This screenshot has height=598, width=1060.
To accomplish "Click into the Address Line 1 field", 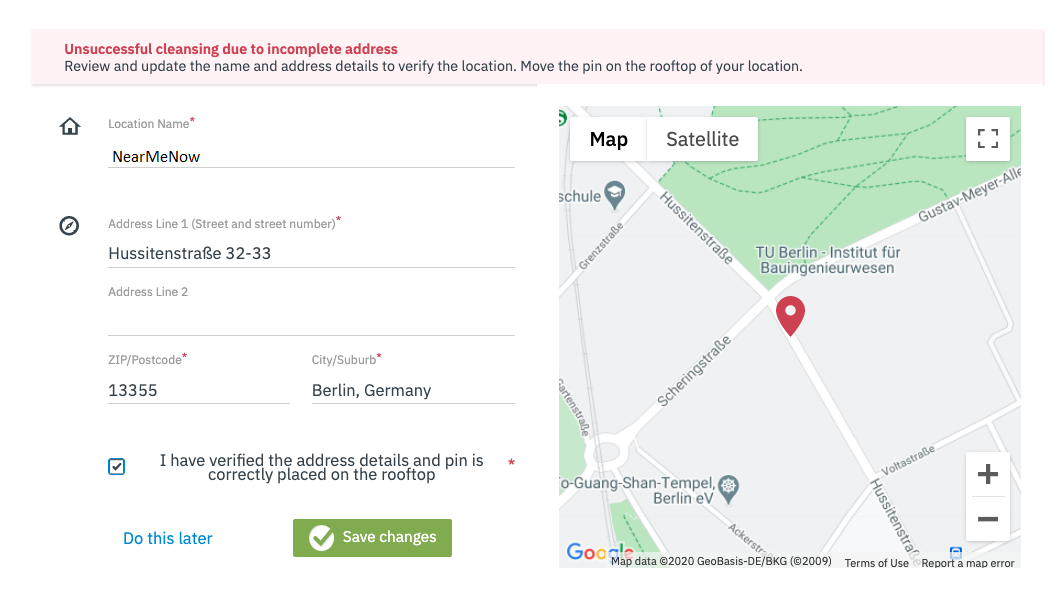I will click(x=311, y=254).
